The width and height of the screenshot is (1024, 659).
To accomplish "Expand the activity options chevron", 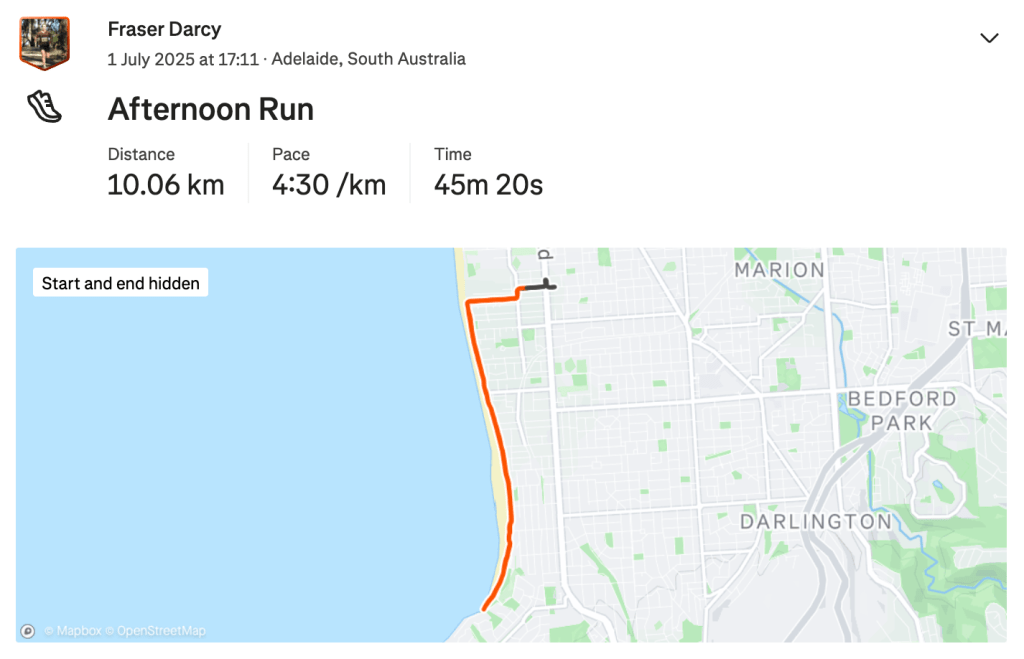I will [x=989, y=38].
